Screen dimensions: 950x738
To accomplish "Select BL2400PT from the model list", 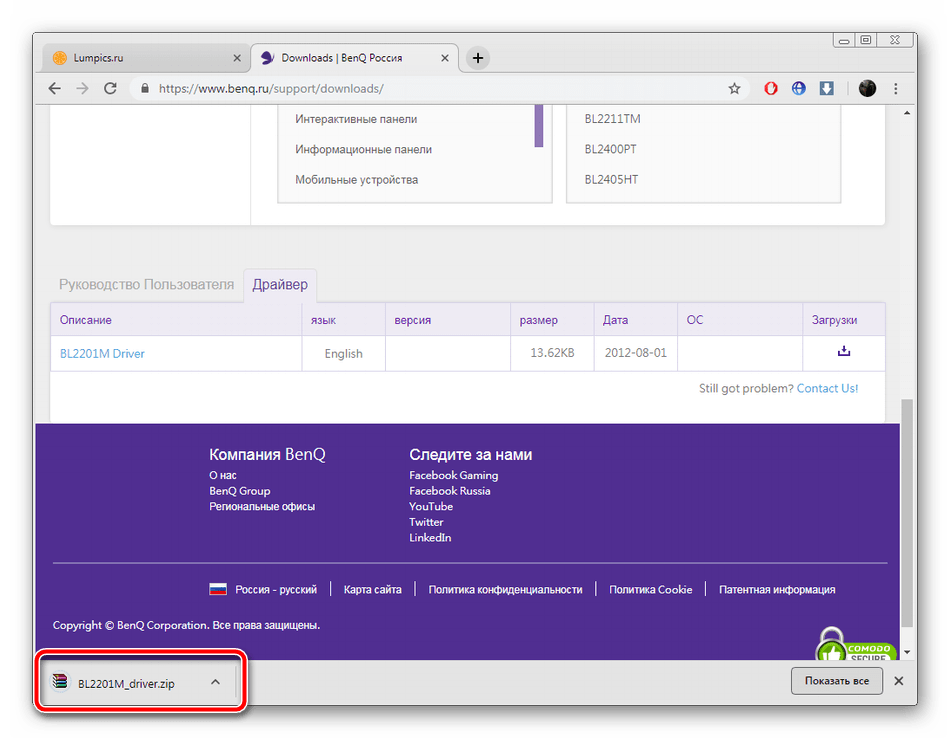I will [x=612, y=149].
